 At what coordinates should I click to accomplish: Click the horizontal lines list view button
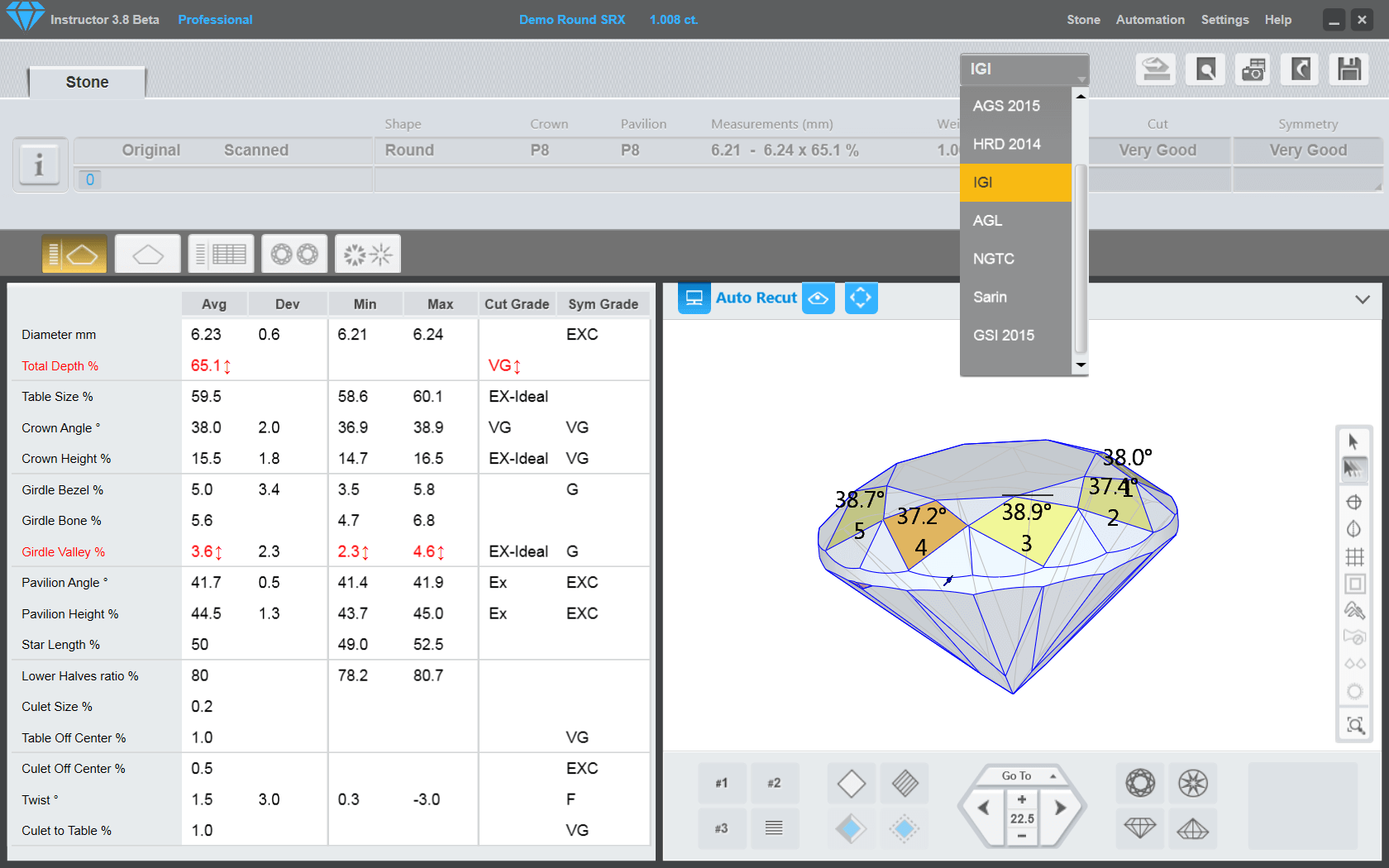tap(775, 828)
